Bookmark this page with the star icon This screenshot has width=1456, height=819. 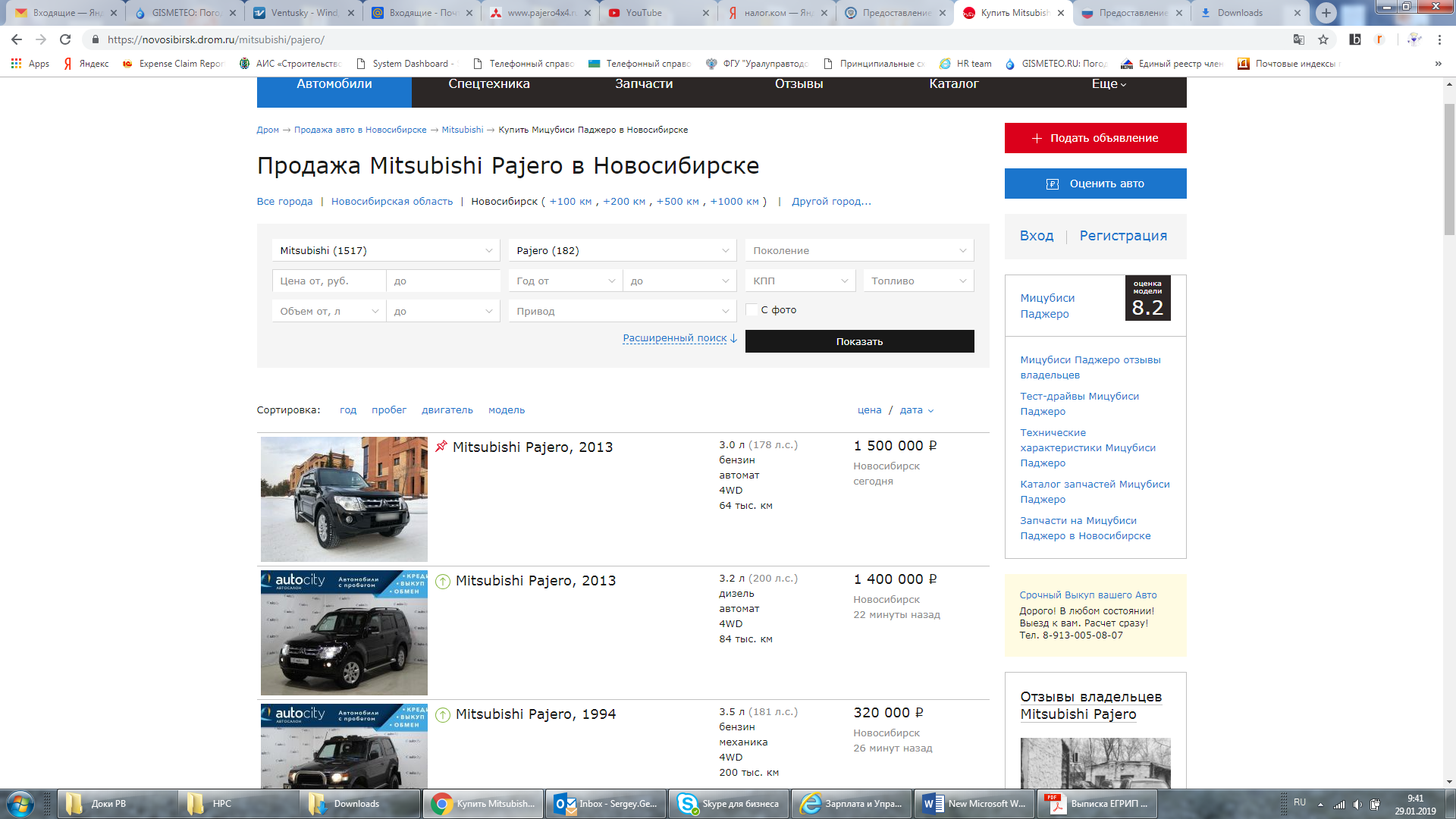[1323, 39]
